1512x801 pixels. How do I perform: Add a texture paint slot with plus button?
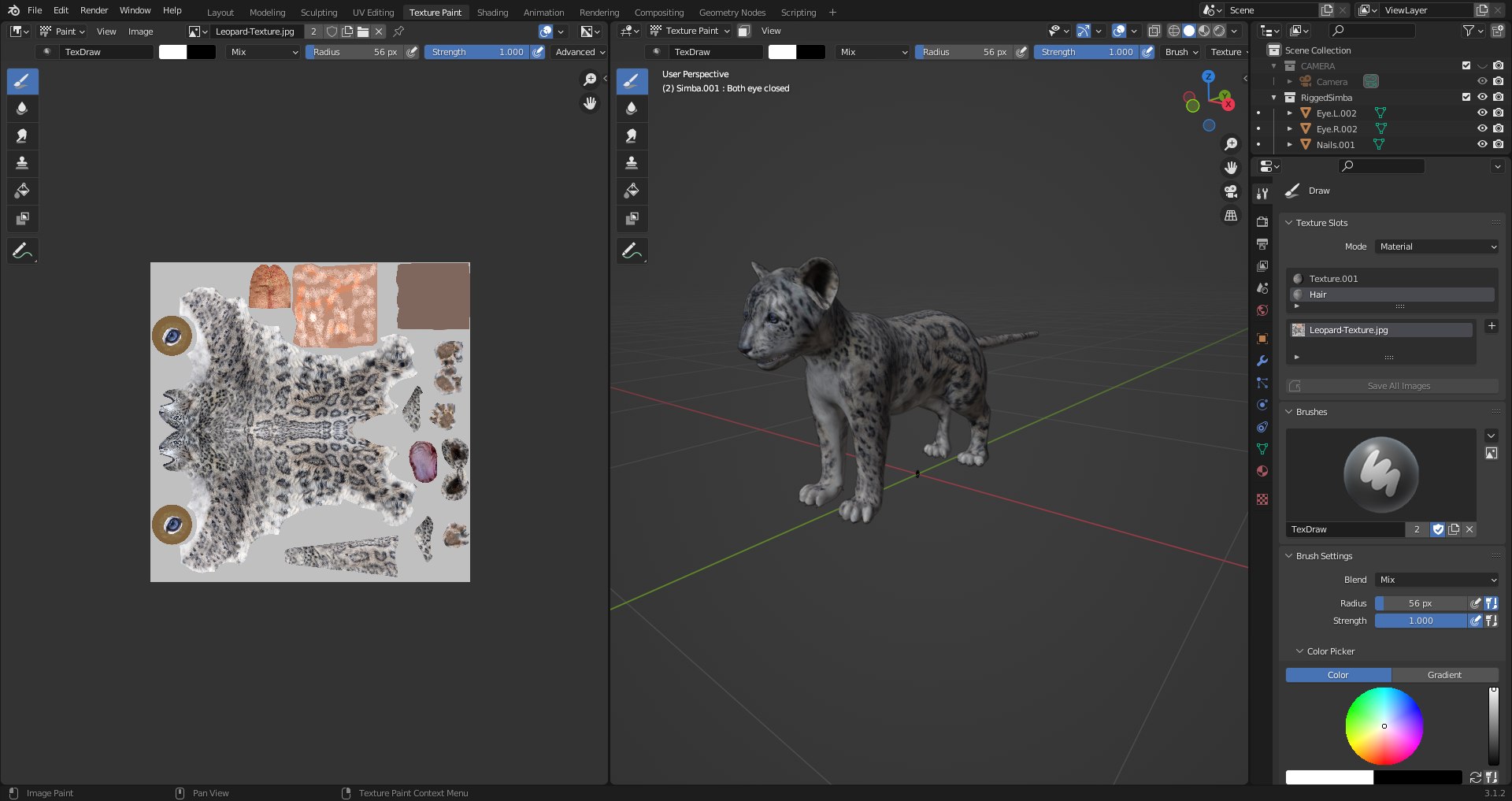click(1492, 326)
